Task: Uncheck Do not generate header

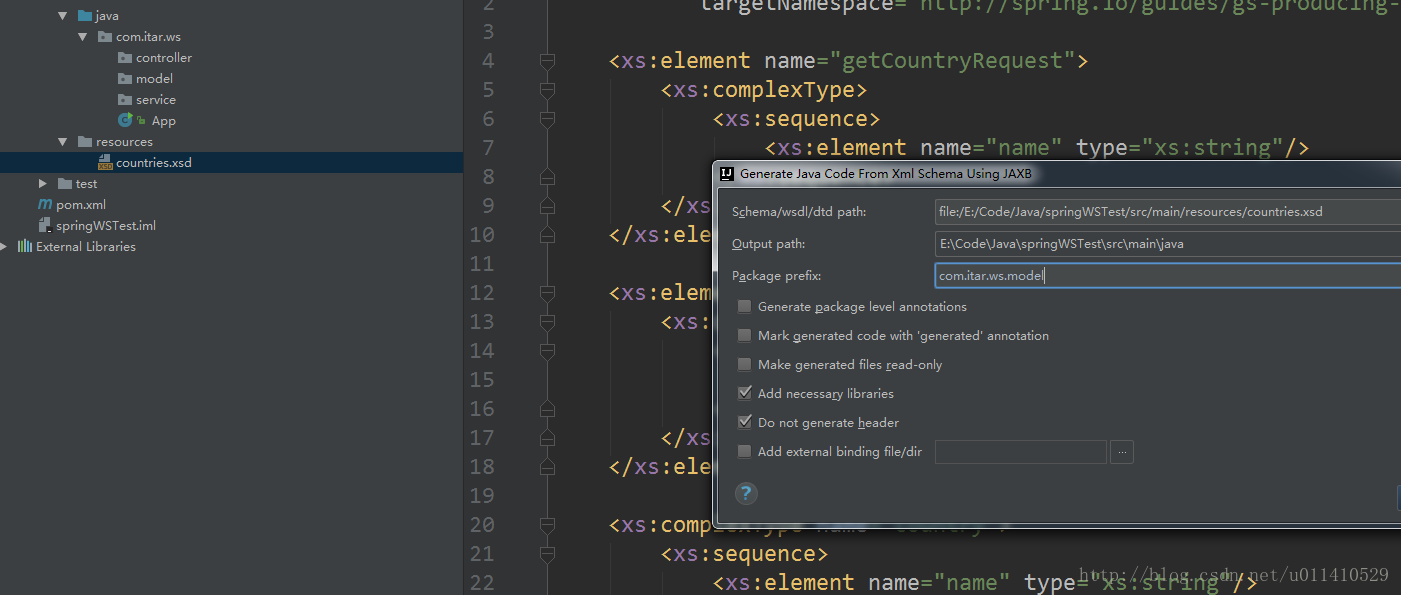Action: click(744, 423)
